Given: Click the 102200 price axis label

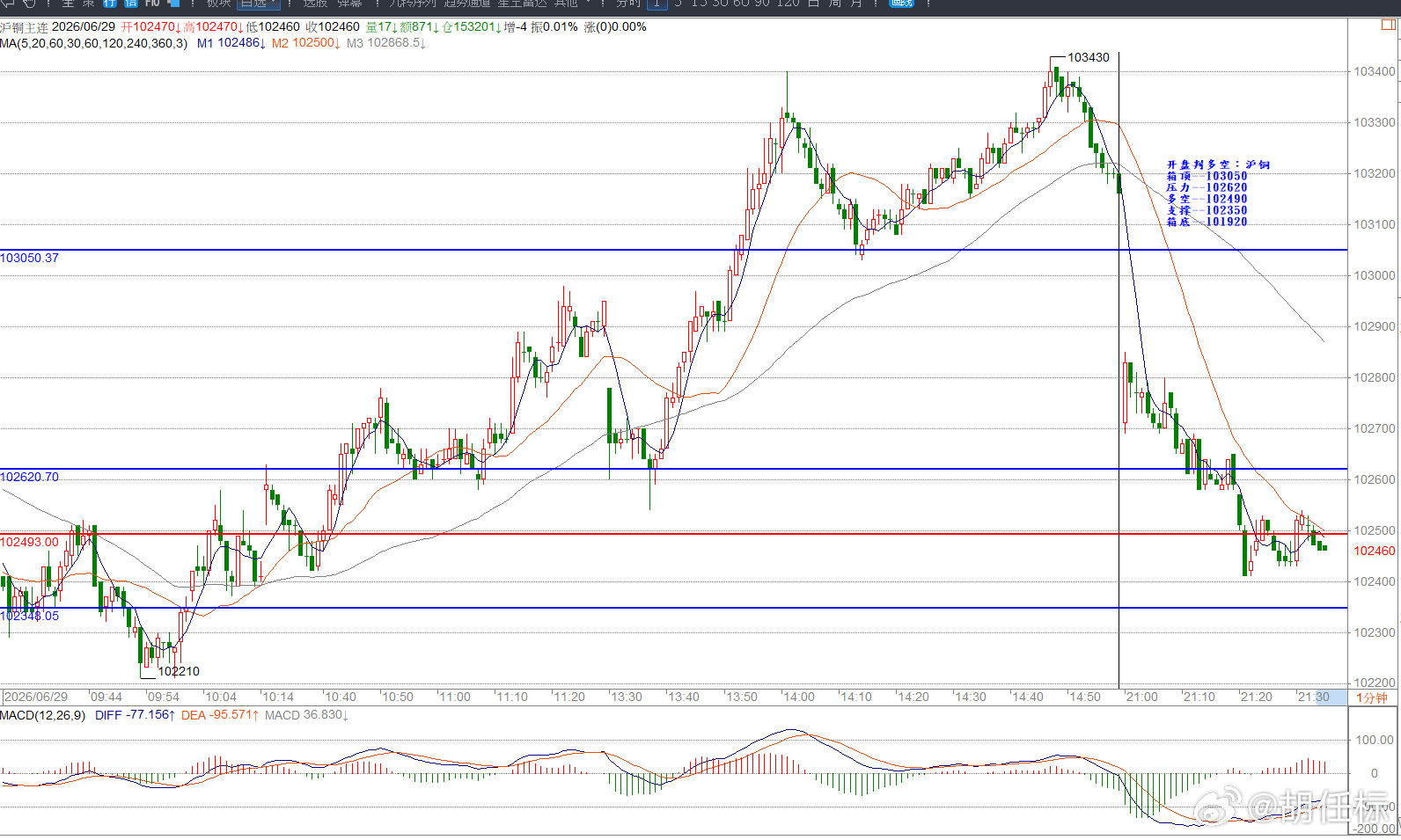Looking at the screenshot, I should 1374,683.
